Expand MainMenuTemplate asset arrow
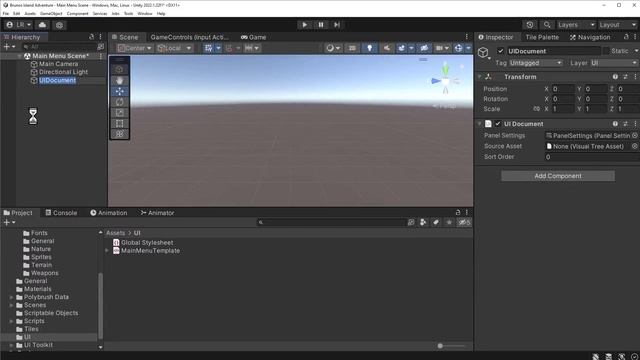640x360 pixels. point(107,251)
